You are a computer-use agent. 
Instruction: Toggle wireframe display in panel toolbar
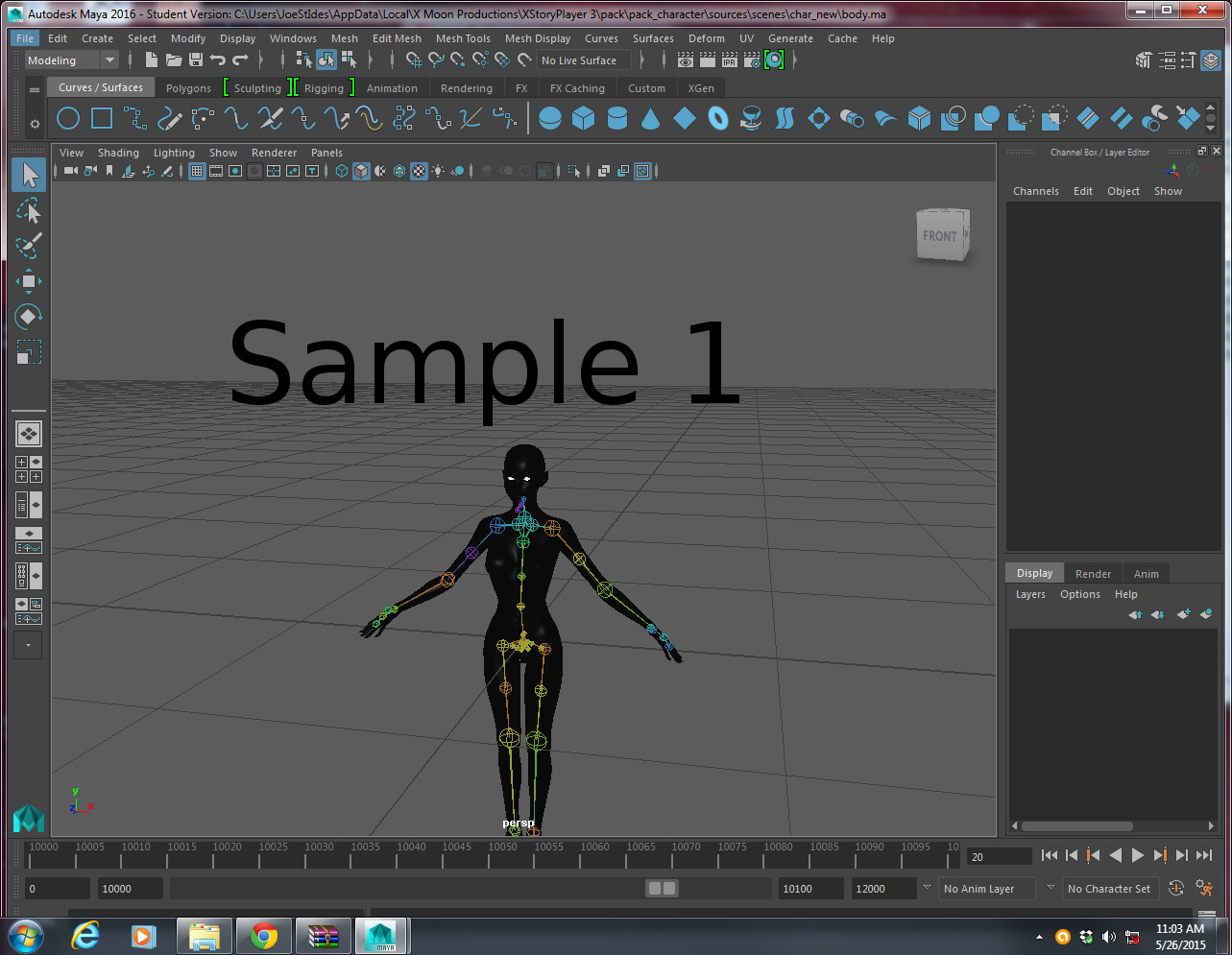[342, 171]
